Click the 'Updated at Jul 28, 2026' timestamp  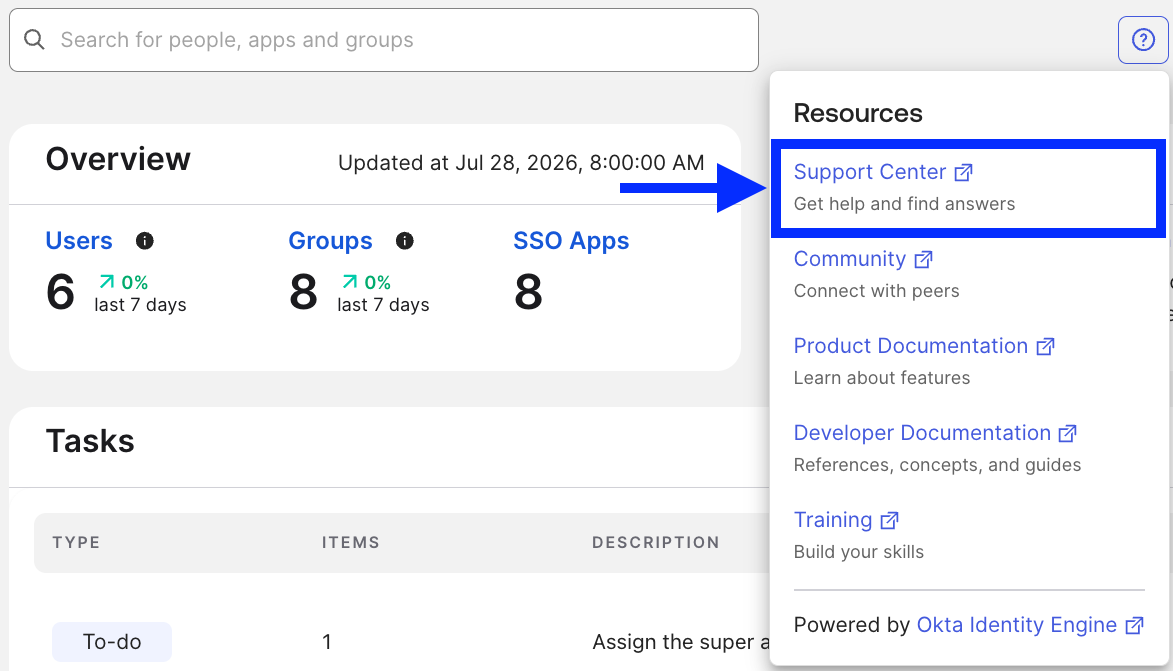[521, 163]
